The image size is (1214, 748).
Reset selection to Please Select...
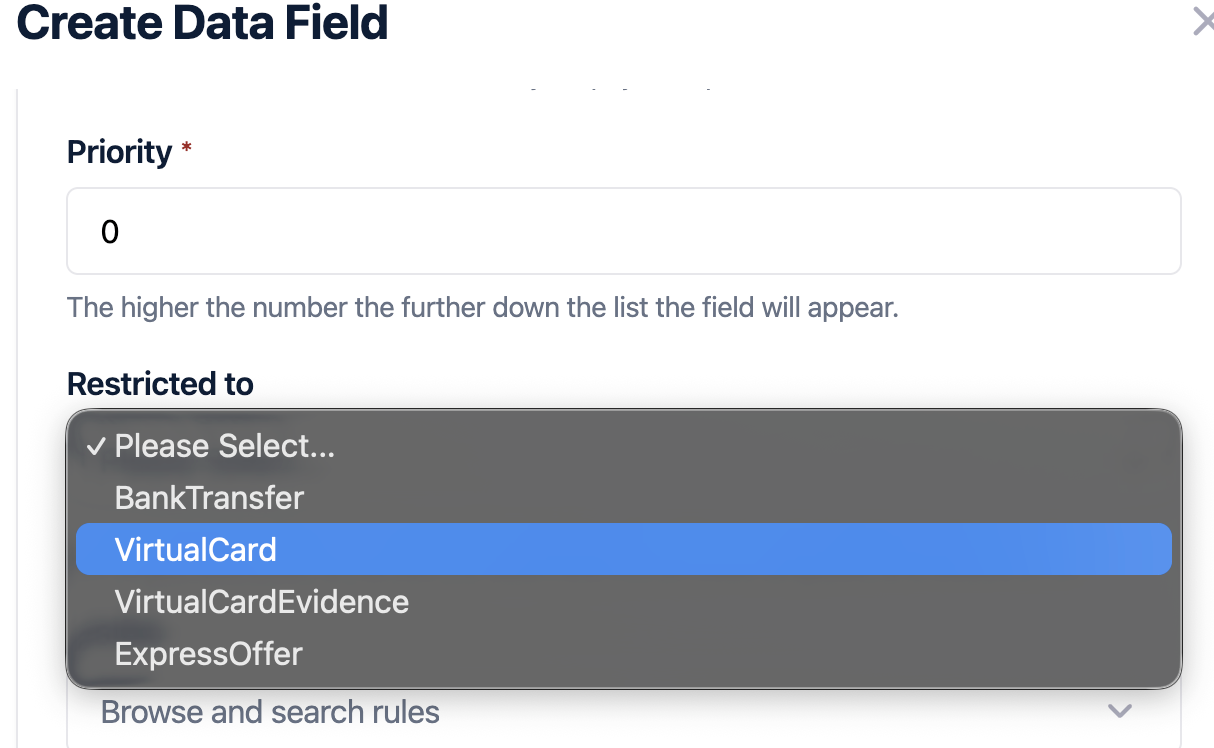(224, 446)
